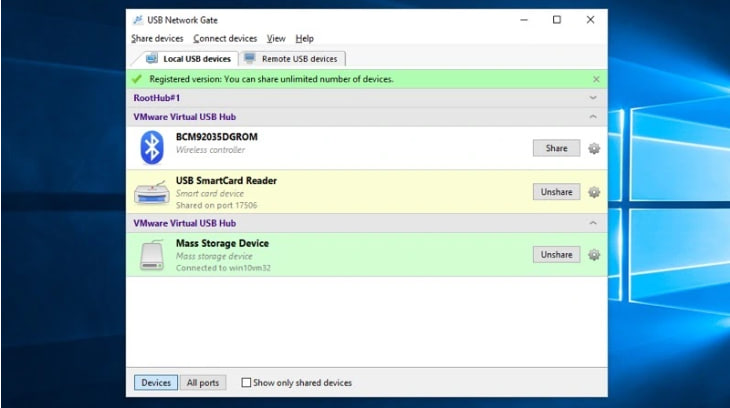Click the green checkmark registration icon

tap(136, 79)
